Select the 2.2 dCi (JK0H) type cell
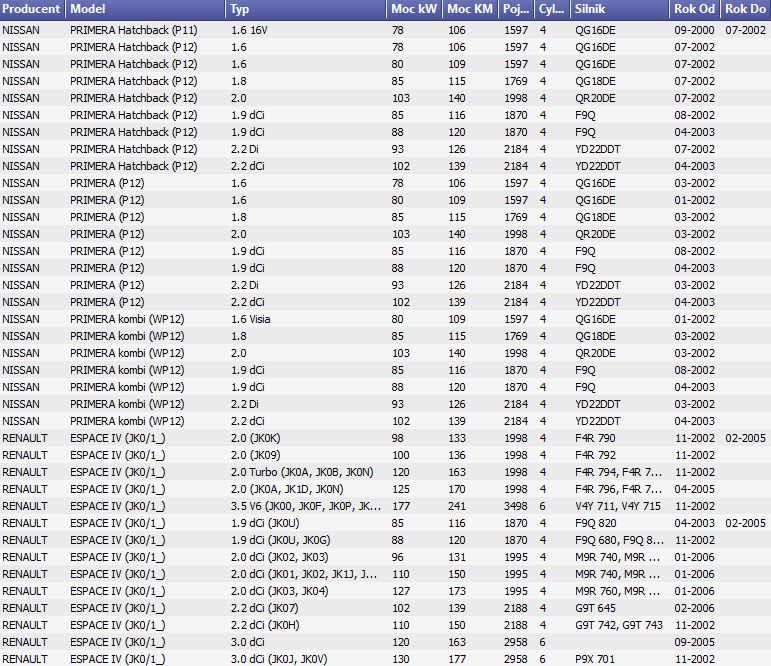The width and height of the screenshot is (771, 666). 265,625
